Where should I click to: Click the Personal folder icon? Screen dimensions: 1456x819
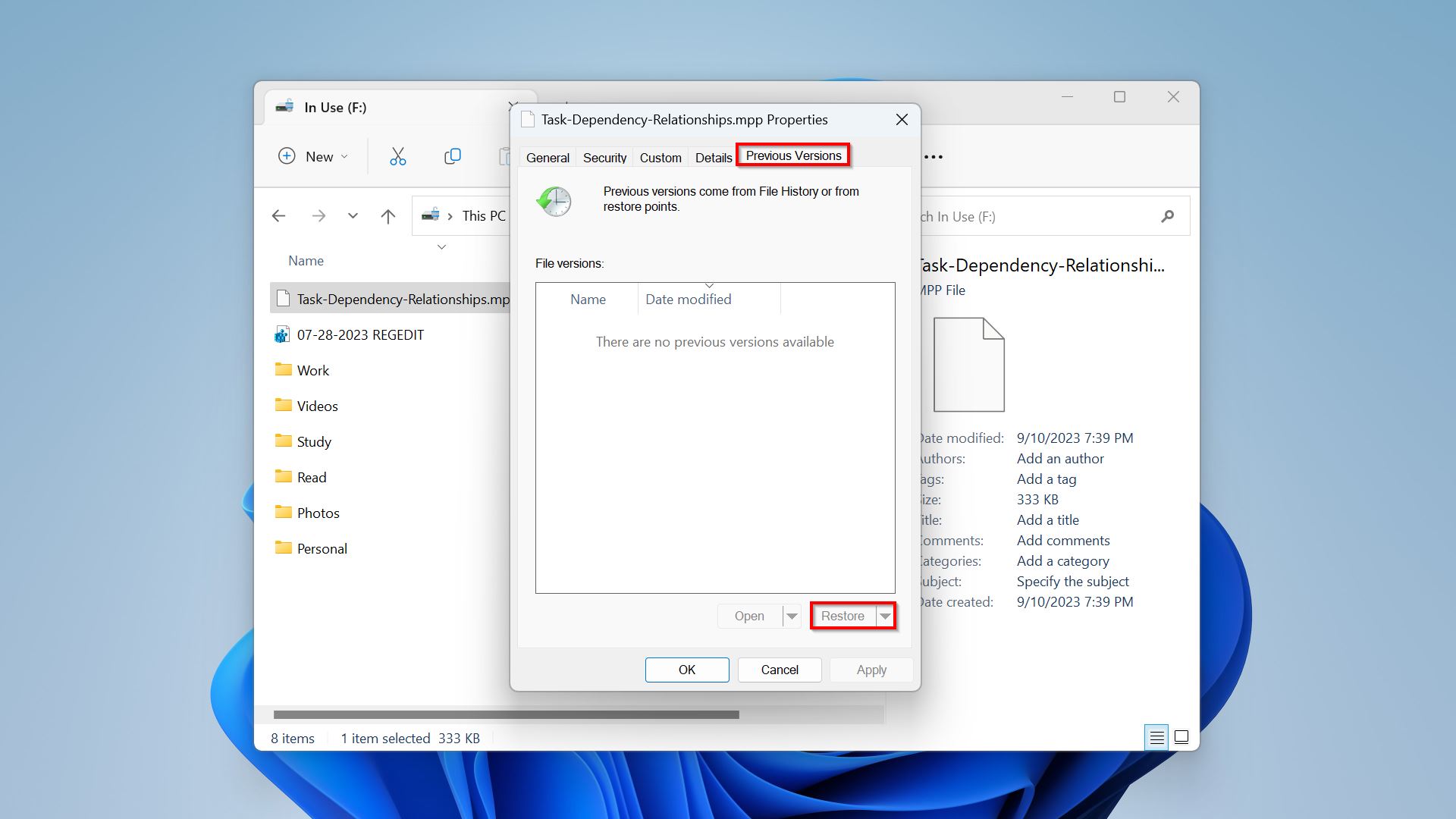tap(284, 547)
